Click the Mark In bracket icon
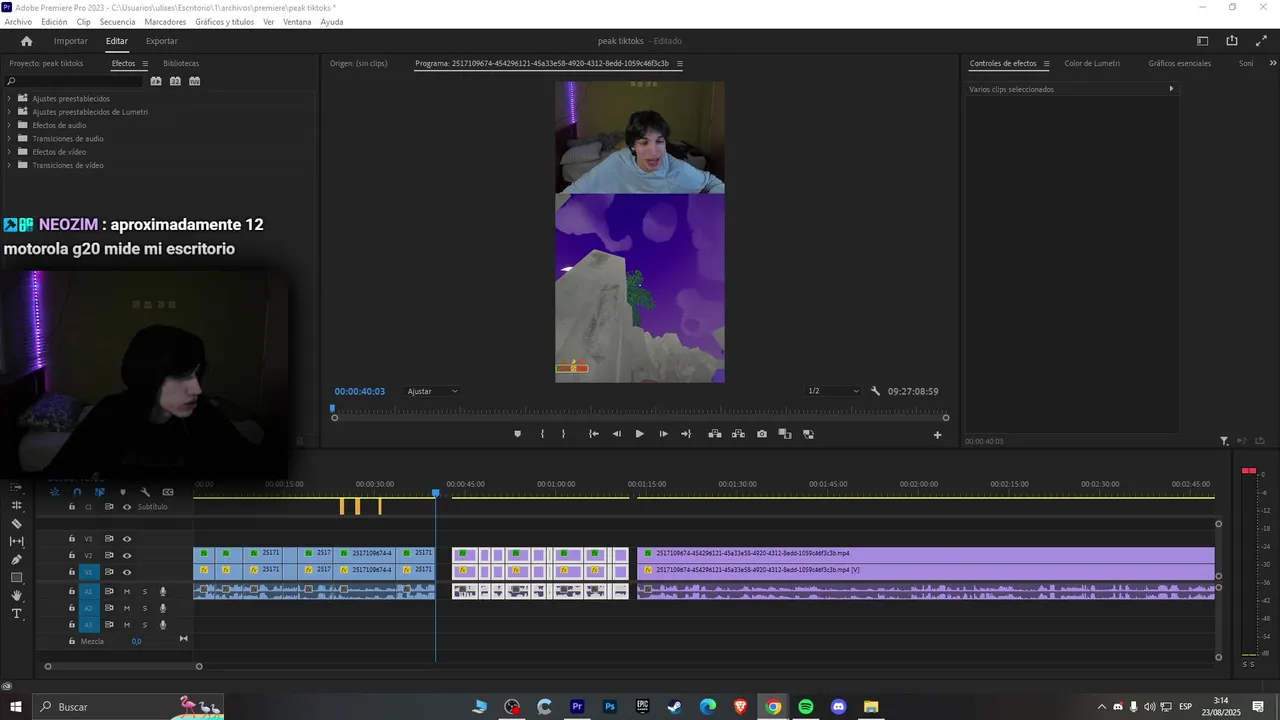1280x720 pixels. point(542,434)
